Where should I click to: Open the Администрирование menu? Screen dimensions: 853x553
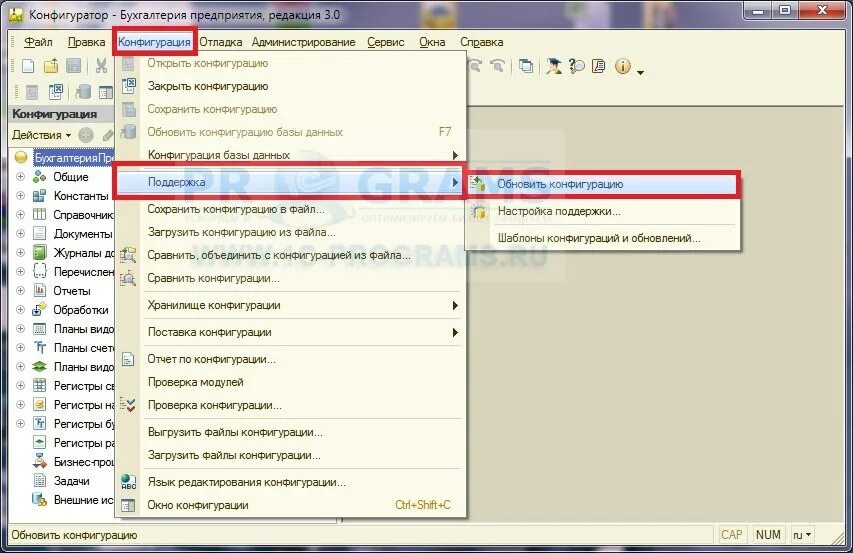point(303,42)
